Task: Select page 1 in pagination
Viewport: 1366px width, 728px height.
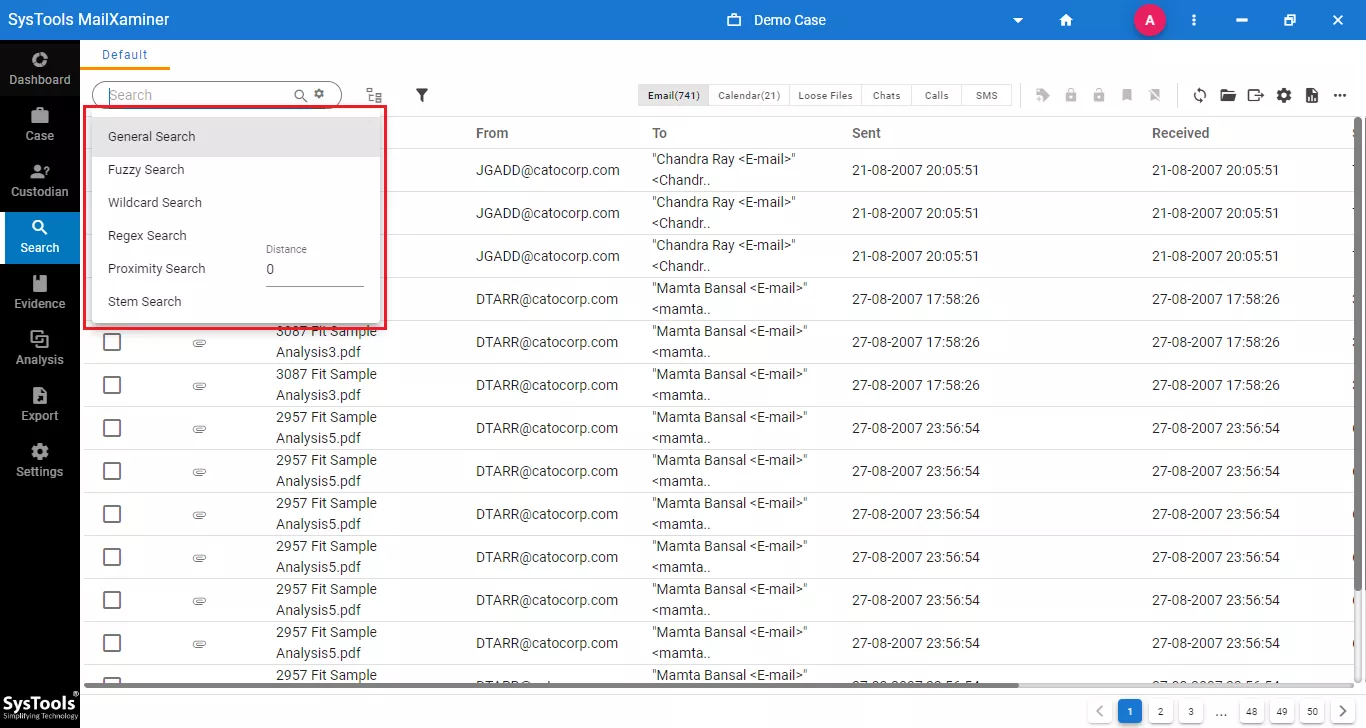Action: (1130, 712)
